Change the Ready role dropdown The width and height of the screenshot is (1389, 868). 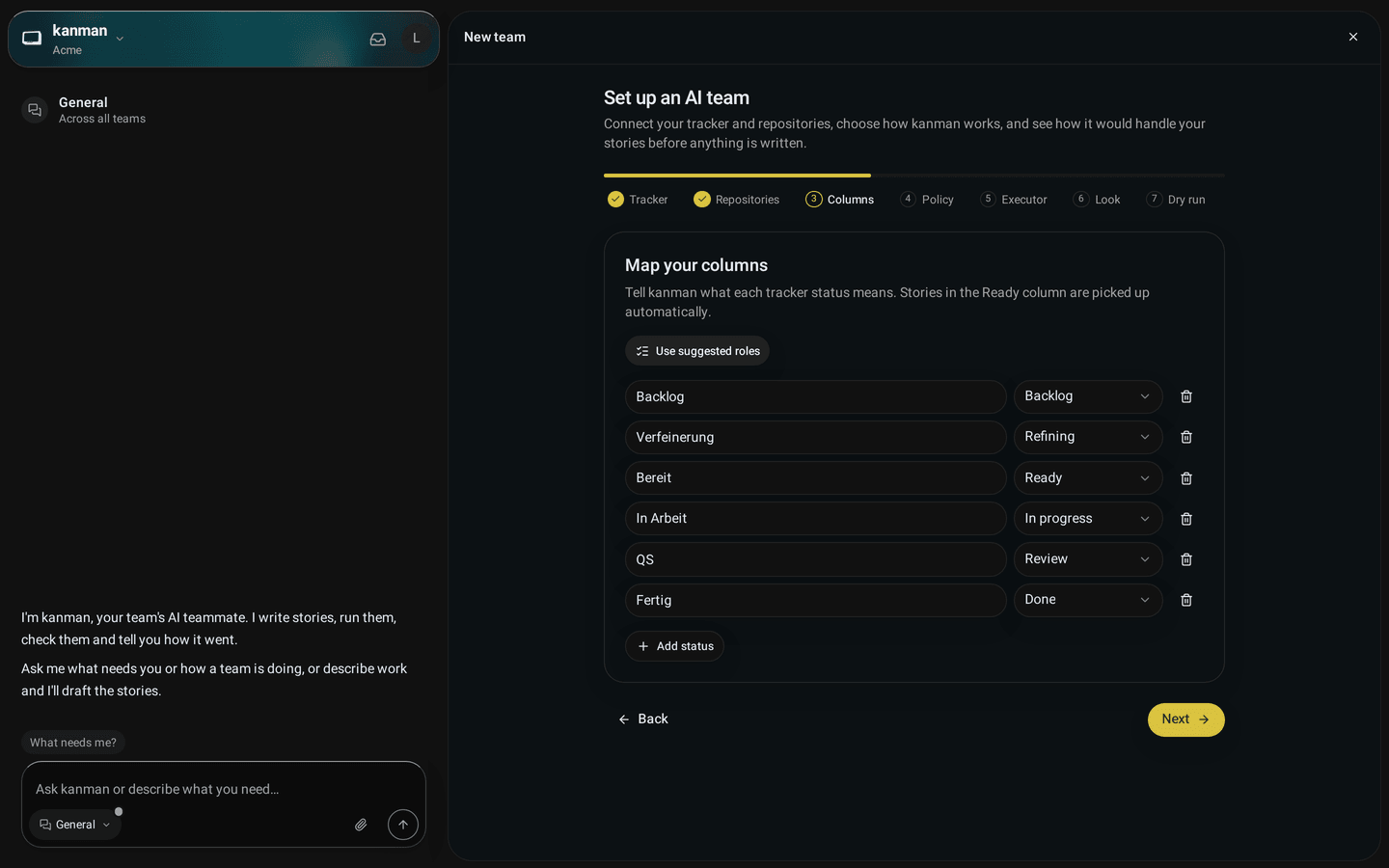point(1088,478)
